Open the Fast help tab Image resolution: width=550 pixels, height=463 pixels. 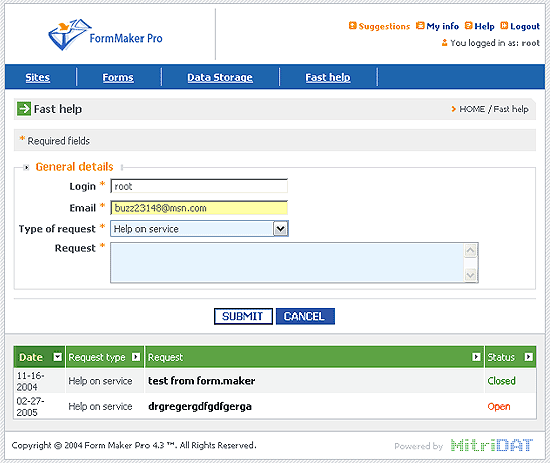pyautogui.click(x=328, y=77)
